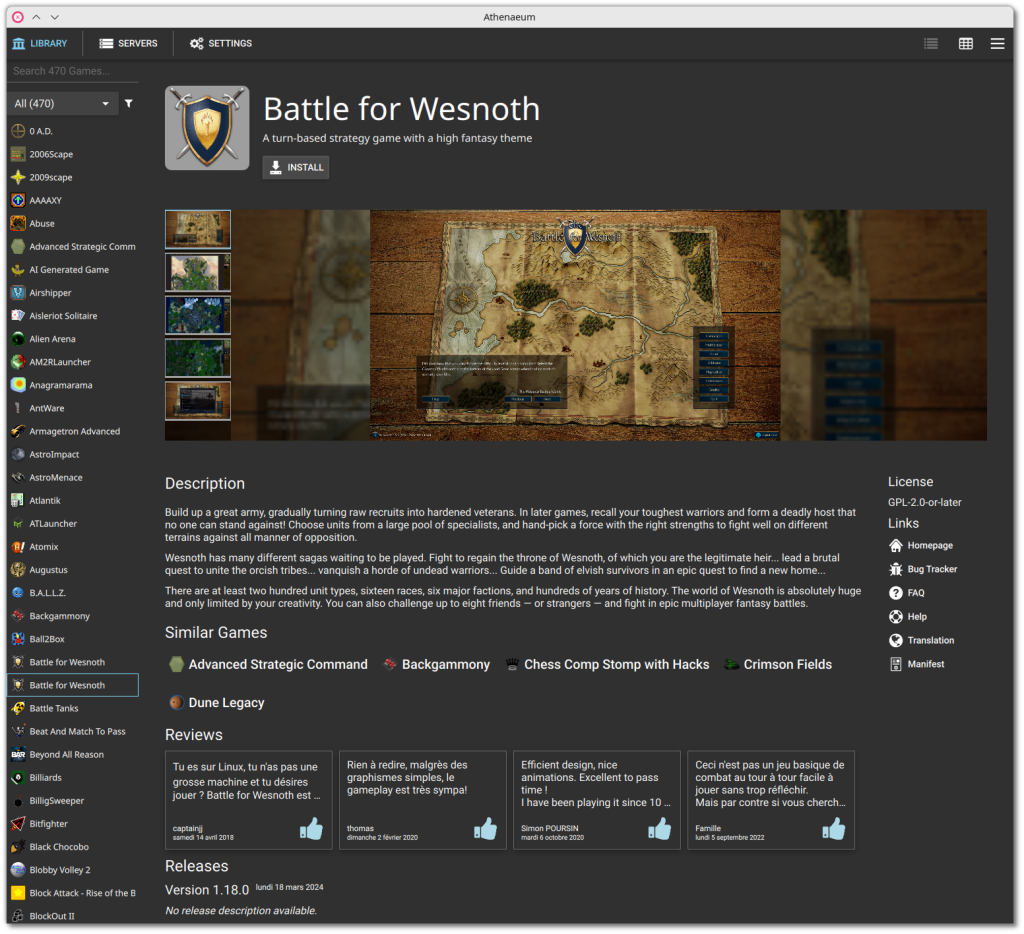Open the Library tab
The height and width of the screenshot is (934, 1024).
pyautogui.click(x=40, y=43)
